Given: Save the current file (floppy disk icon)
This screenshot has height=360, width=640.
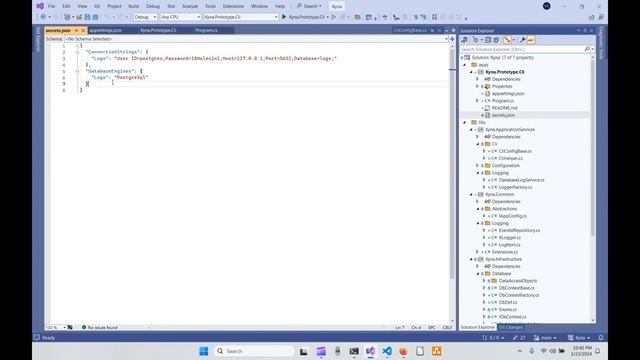Looking at the screenshot, I should click(x=87, y=17).
